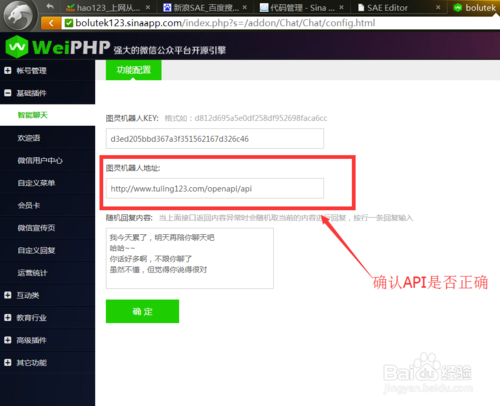Switch to the hao123 browser tab
500x406 pixels.
107,7
